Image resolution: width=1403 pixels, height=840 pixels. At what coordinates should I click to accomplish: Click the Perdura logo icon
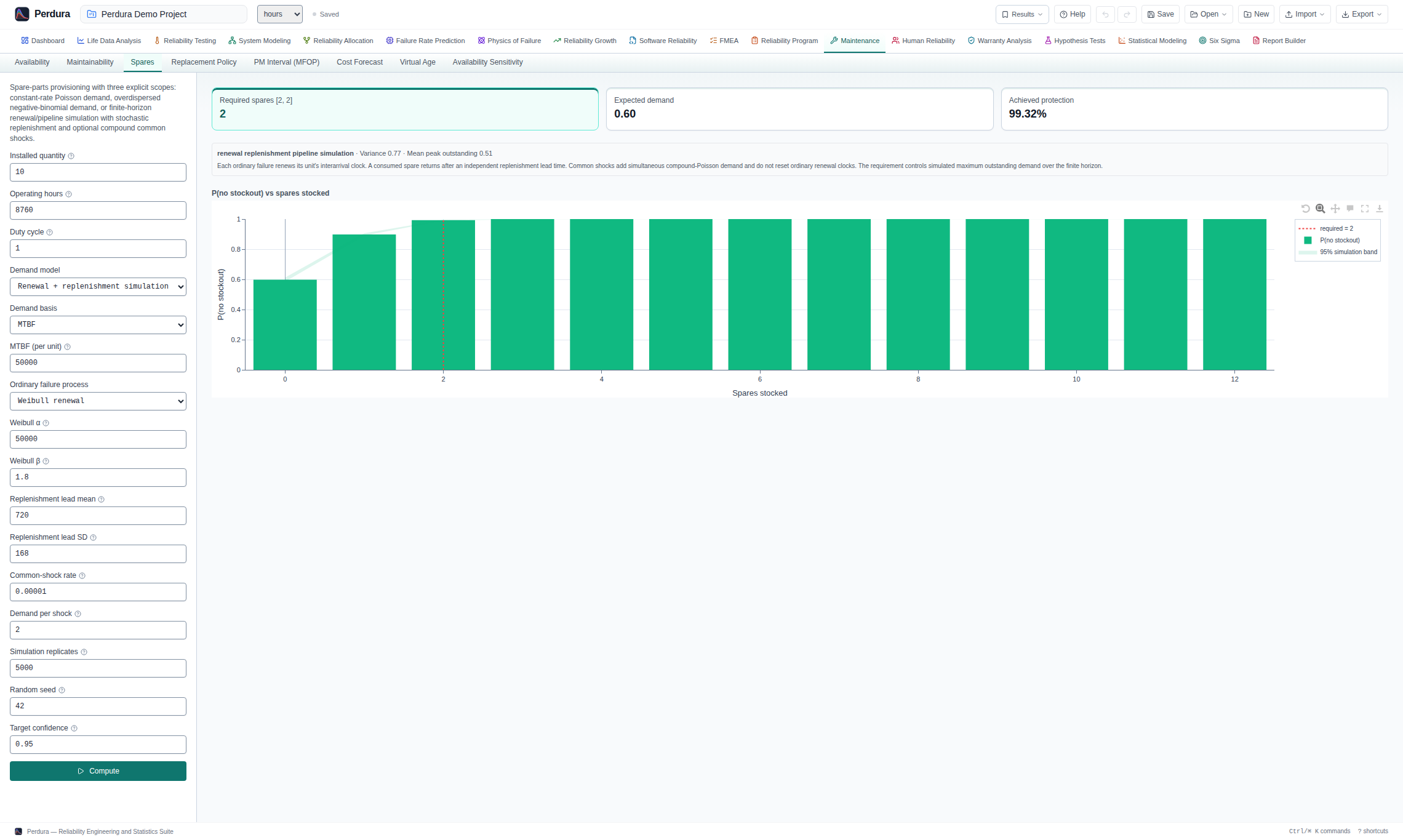(x=22, y=14)
